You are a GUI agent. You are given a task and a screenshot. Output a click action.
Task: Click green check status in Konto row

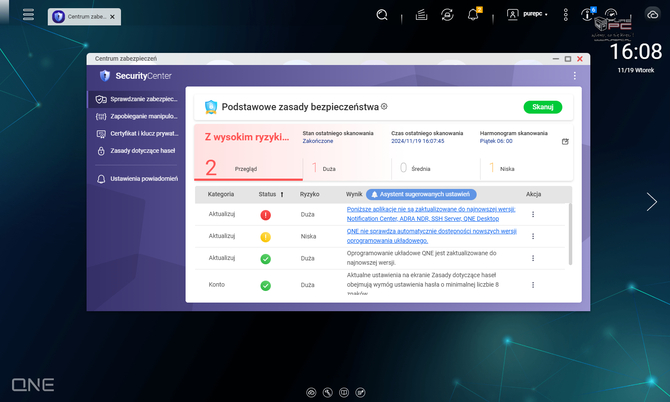coord(265,285)
